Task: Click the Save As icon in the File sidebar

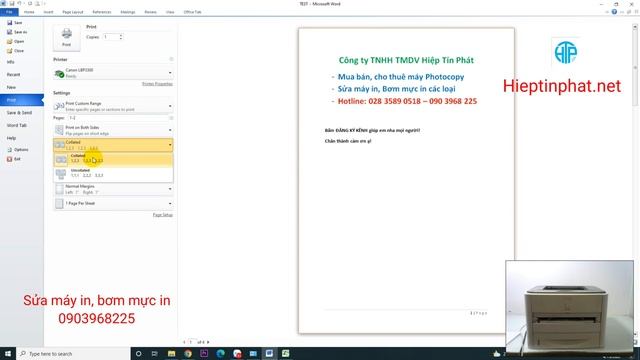Action: pyautogui.click(x=9, y=32)
